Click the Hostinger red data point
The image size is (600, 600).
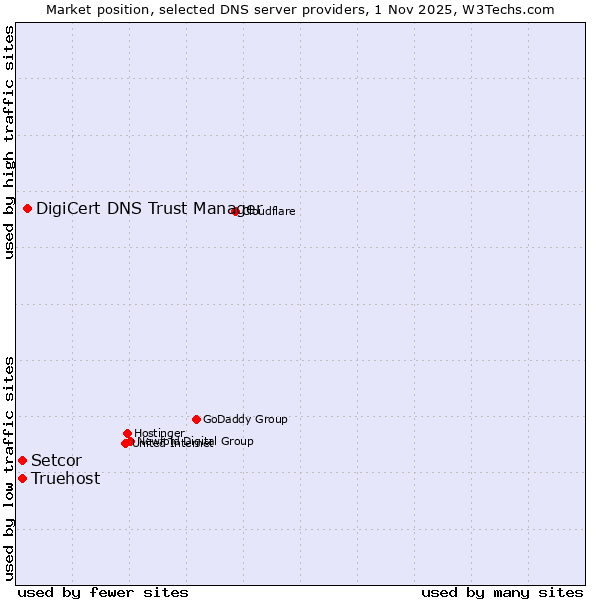[x=128, y=433]
